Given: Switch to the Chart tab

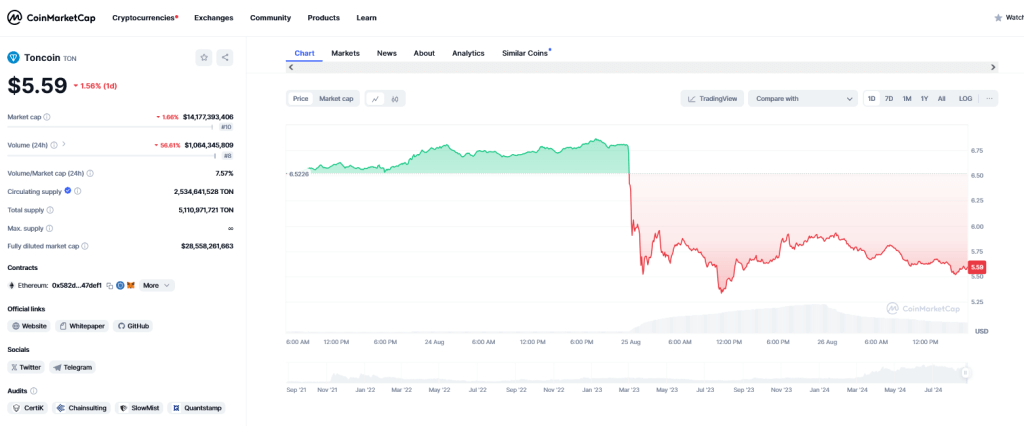Looking at the screenshot, I should pyautogui.click(x=304, y=53).
